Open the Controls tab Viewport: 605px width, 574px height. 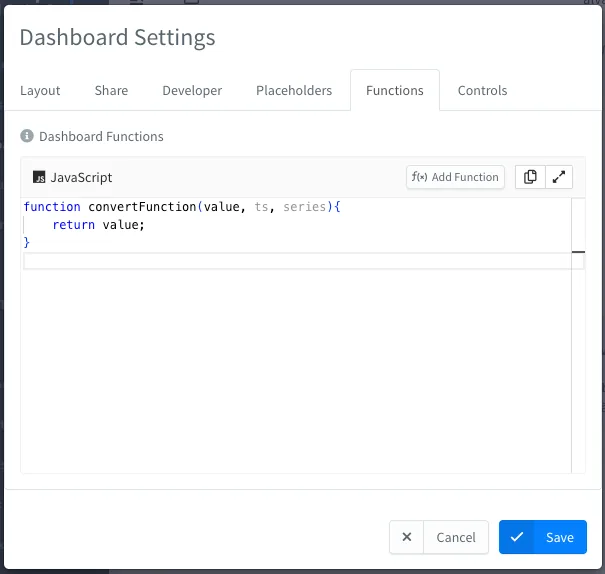(482, 91)
